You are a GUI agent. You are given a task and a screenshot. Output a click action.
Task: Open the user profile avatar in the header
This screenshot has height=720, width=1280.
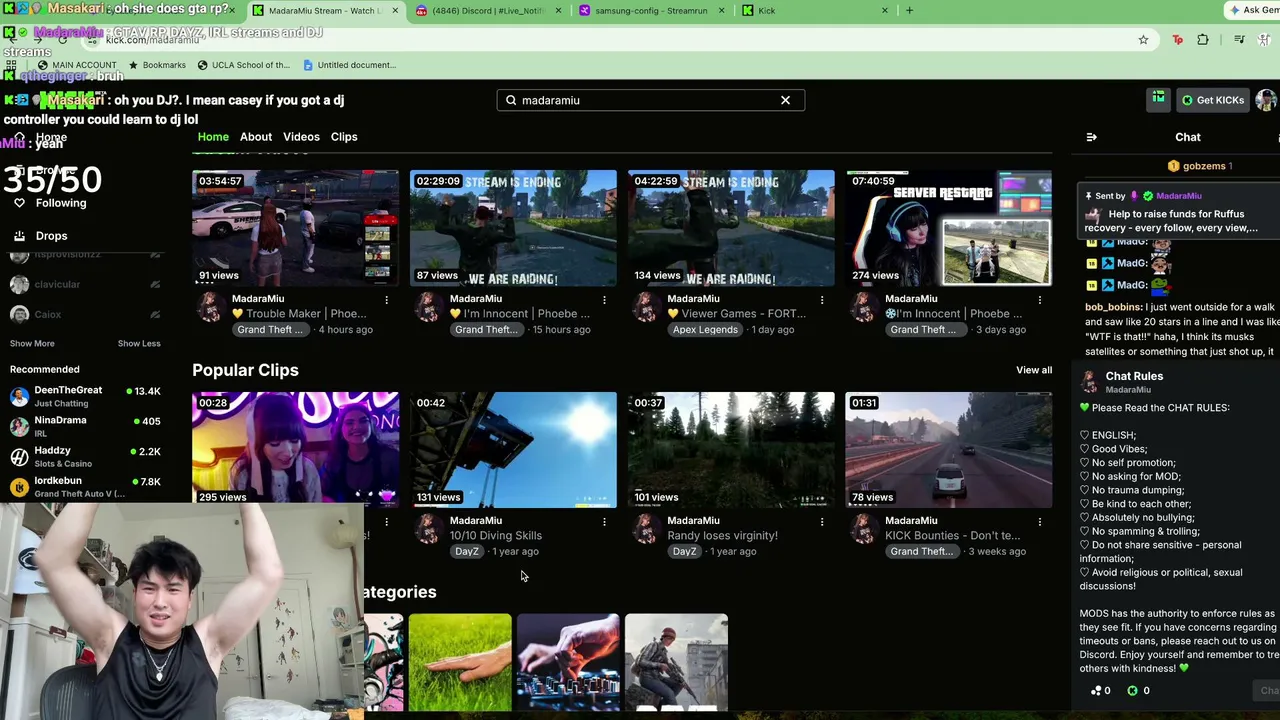1266,100
